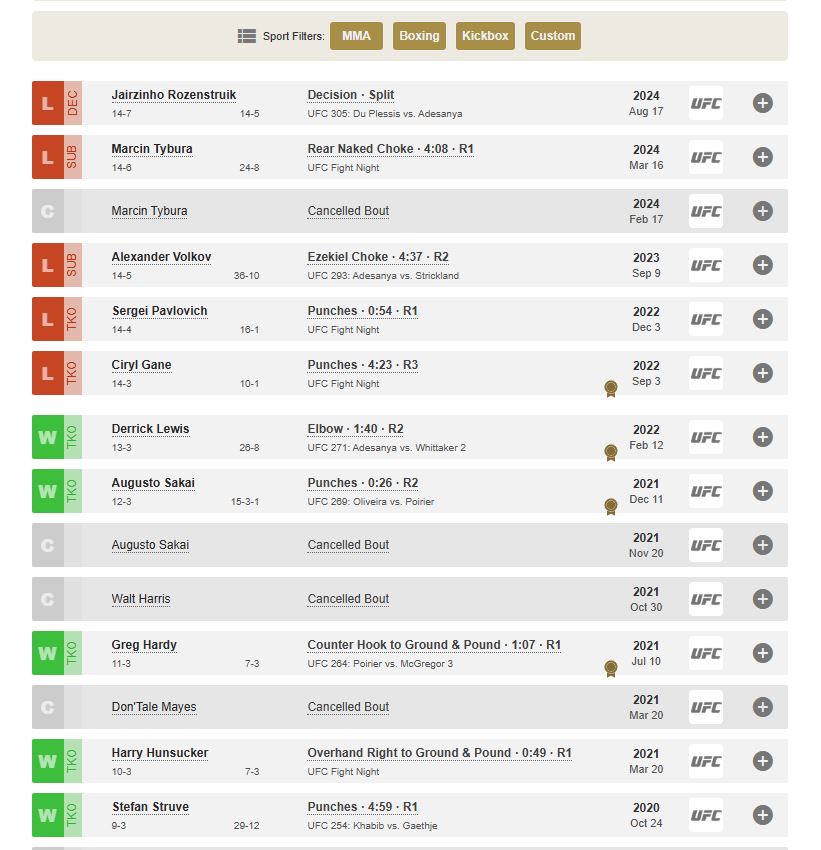This screenshot has width=821, height=850.
Task: Expand the Stefan Struve bout details
Action: pos(762,815)
